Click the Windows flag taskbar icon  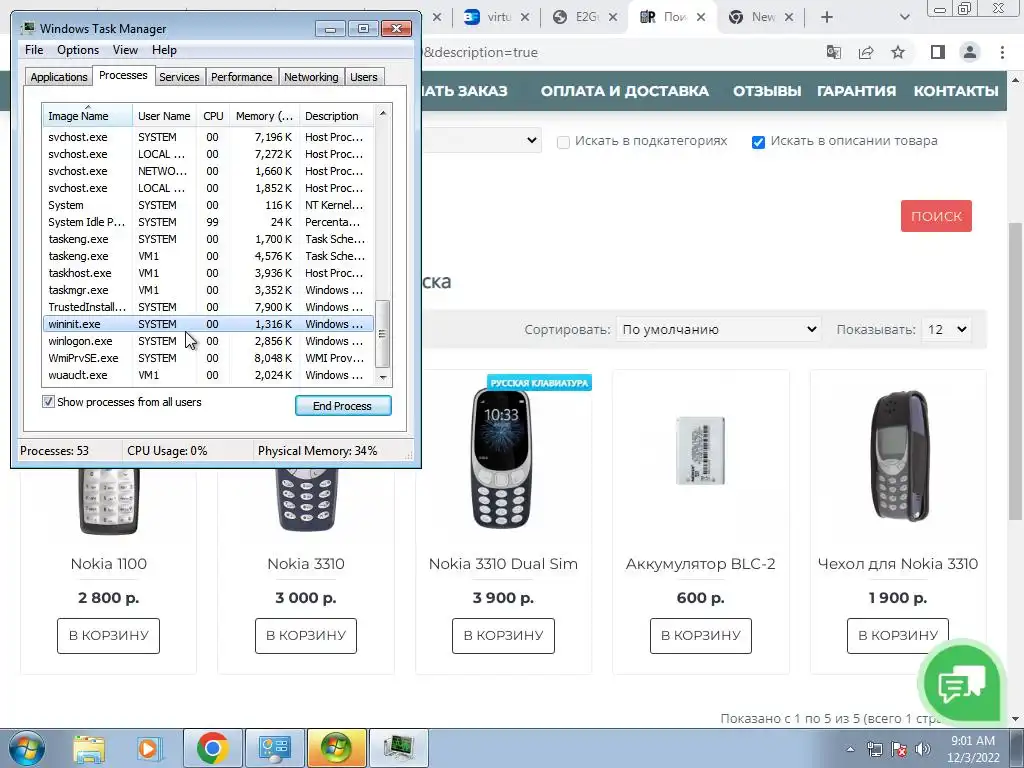(336, 748)
